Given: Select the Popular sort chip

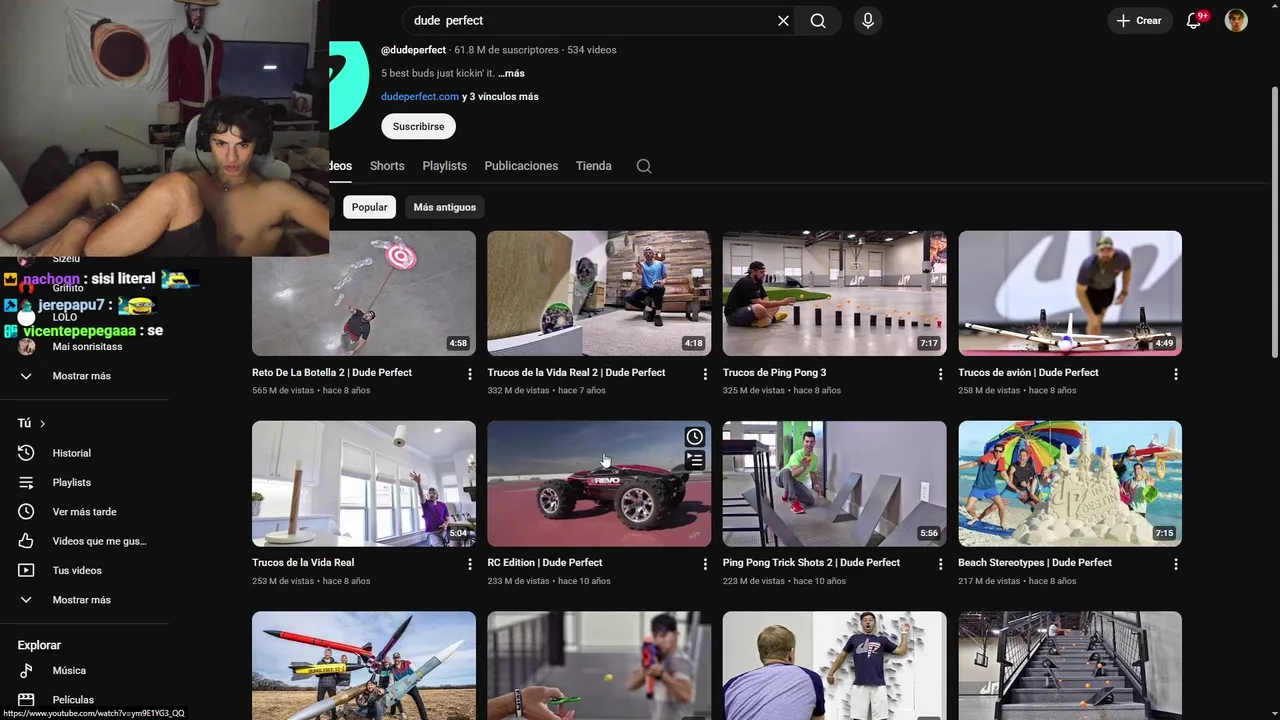Looking at the screenshot, I should pos(369,207).
